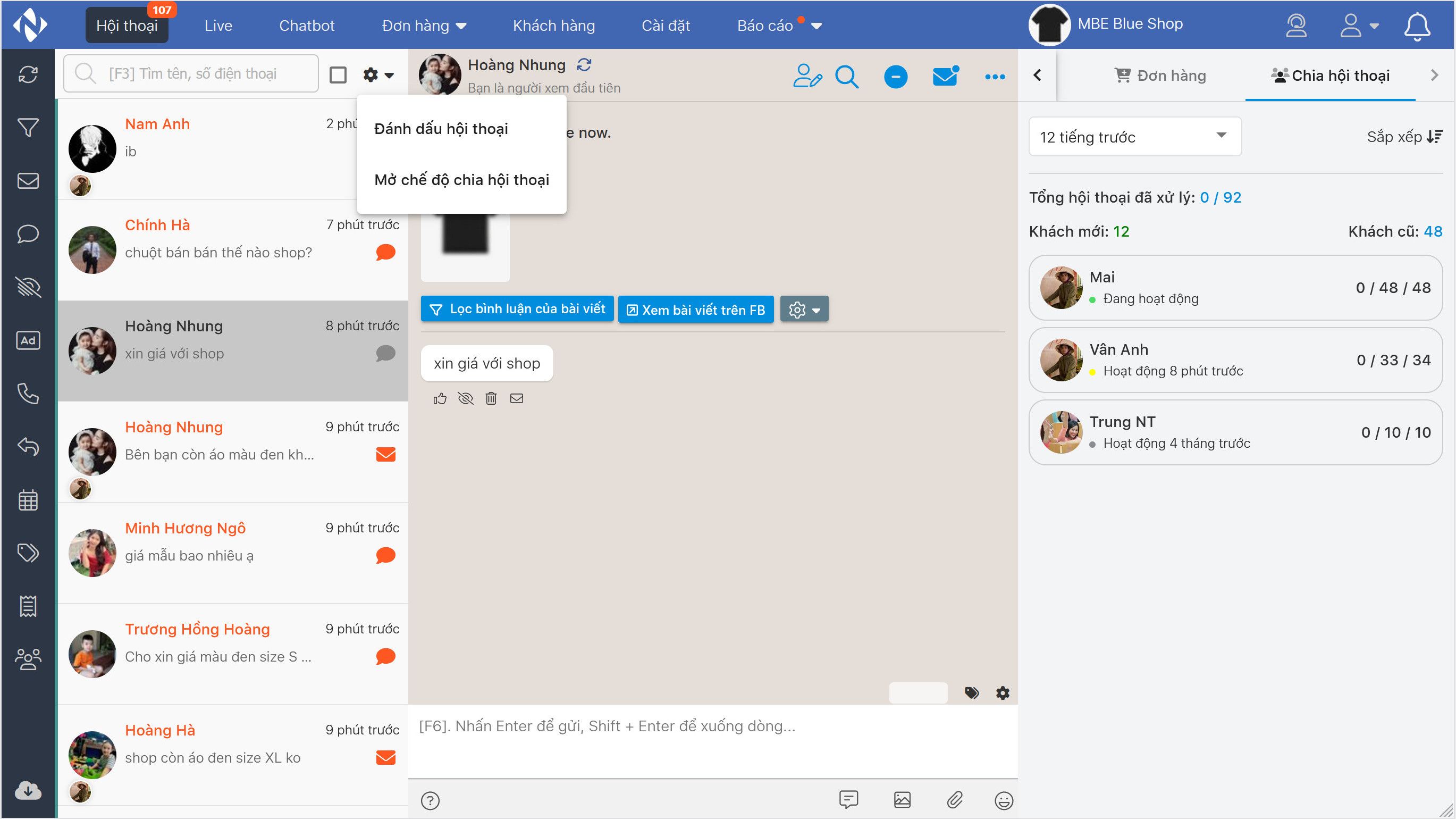Click the refresh icon in left sidebar

(x=28, y=74)
